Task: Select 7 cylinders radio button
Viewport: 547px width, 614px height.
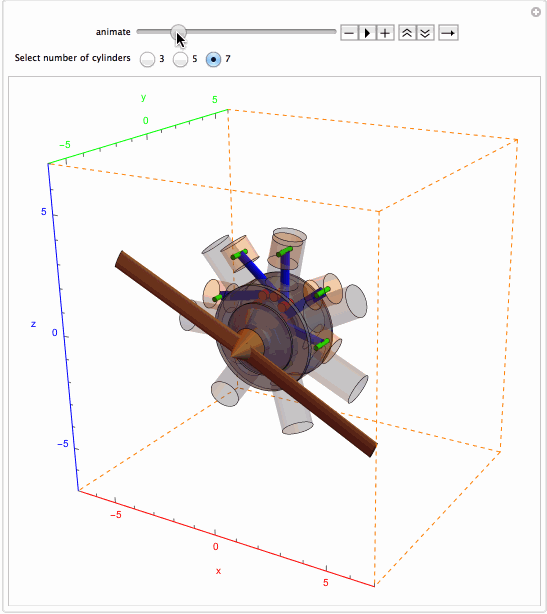Action: pyautogui.click(x=213, y=59)
